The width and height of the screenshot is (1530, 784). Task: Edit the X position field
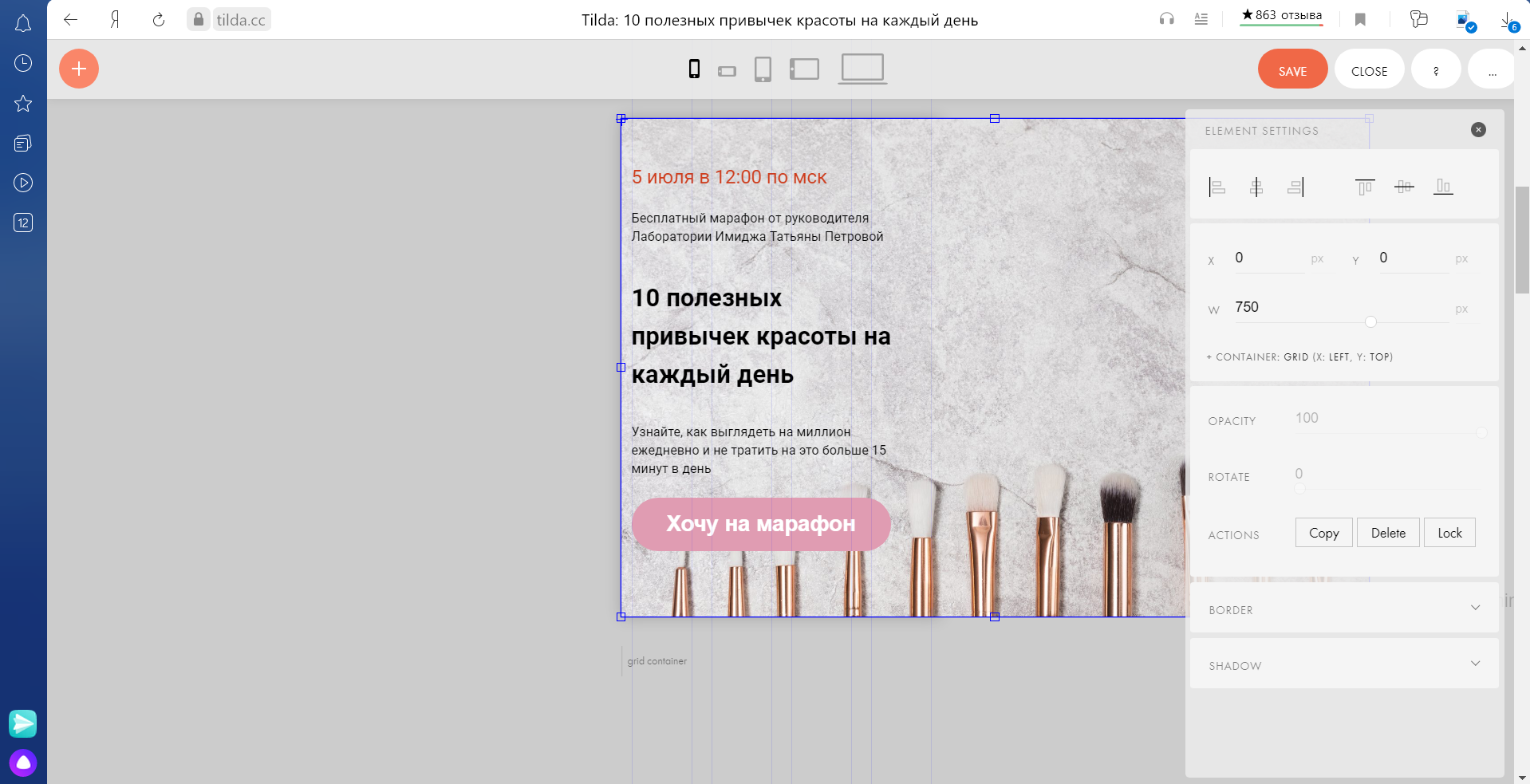point(1268,258)
